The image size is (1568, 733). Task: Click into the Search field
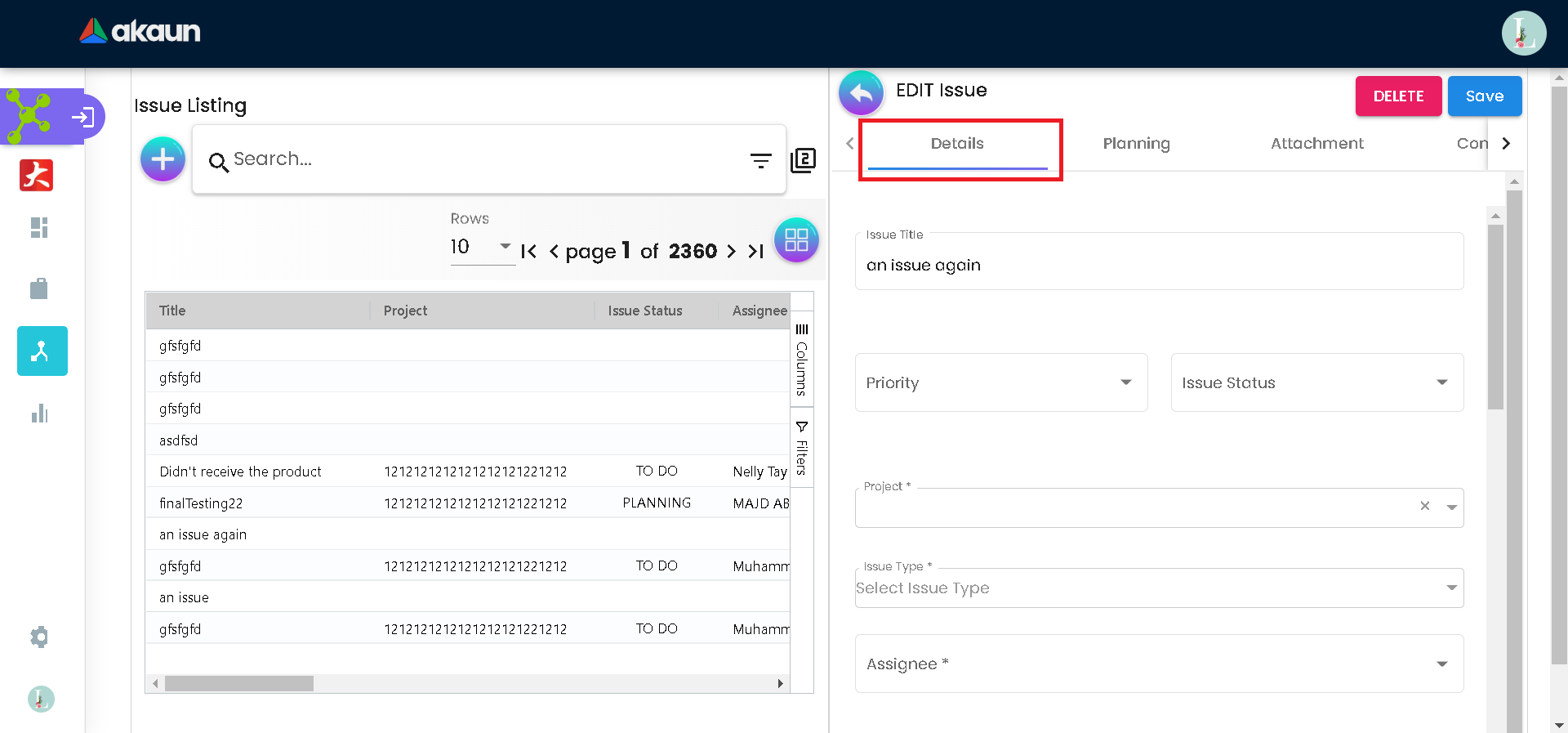click(488, 159)
